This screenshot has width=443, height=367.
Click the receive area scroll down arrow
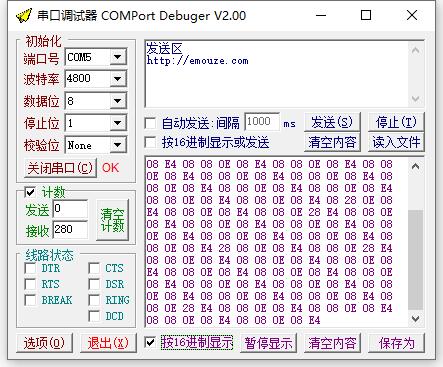(415, 319)
